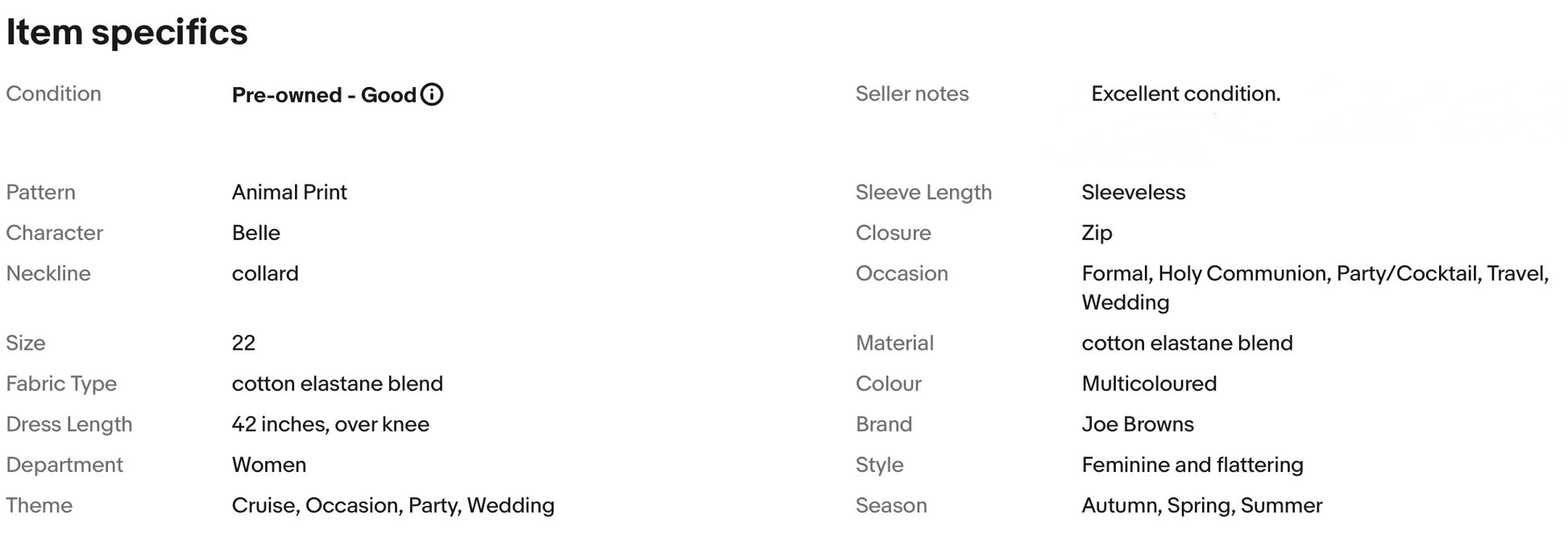1568x535 pixels.
Task: Click the Multicoloured colour value
Action: [x=1149, y=384]
